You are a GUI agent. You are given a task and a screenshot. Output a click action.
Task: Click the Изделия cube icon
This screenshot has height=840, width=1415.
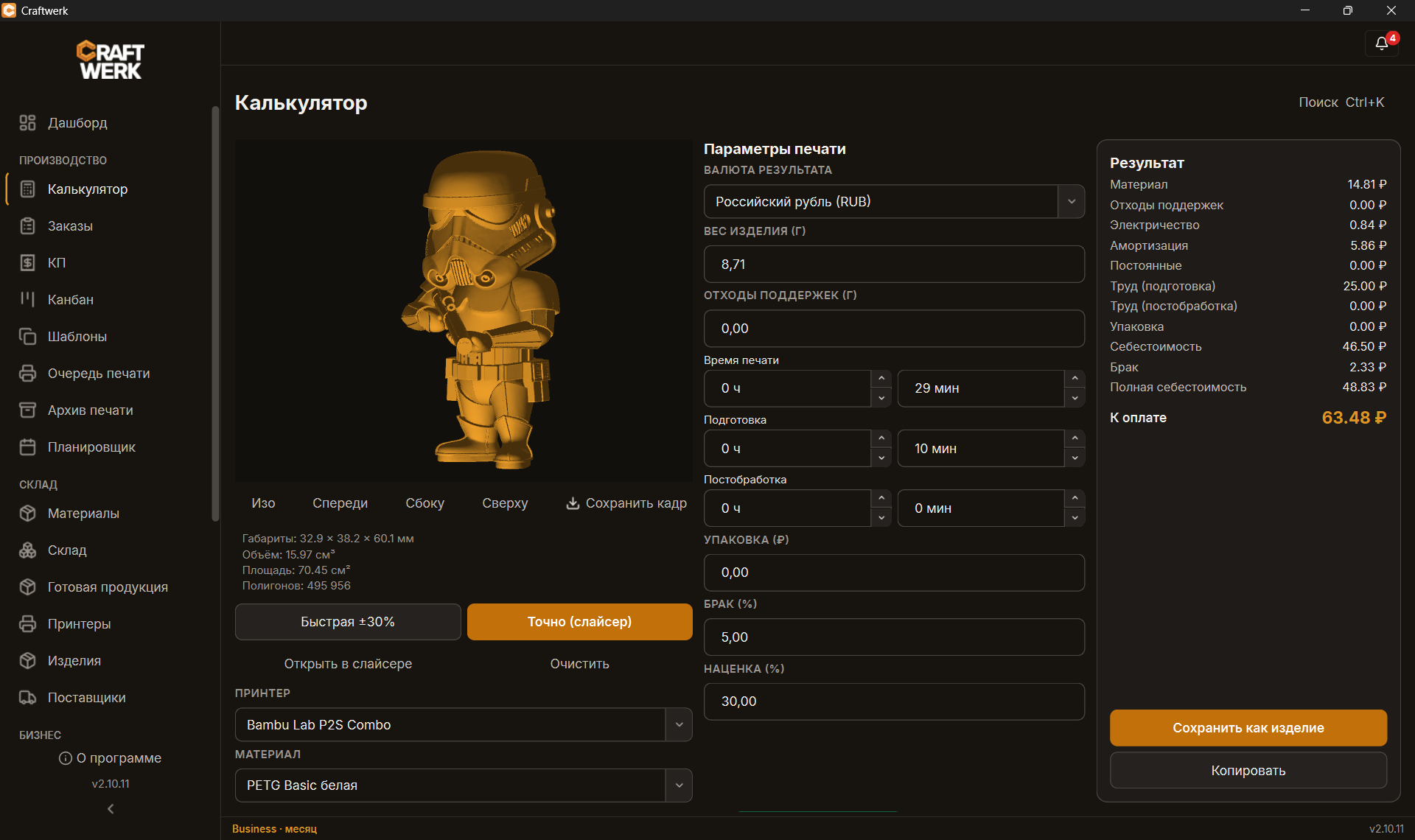pos(27,661)
